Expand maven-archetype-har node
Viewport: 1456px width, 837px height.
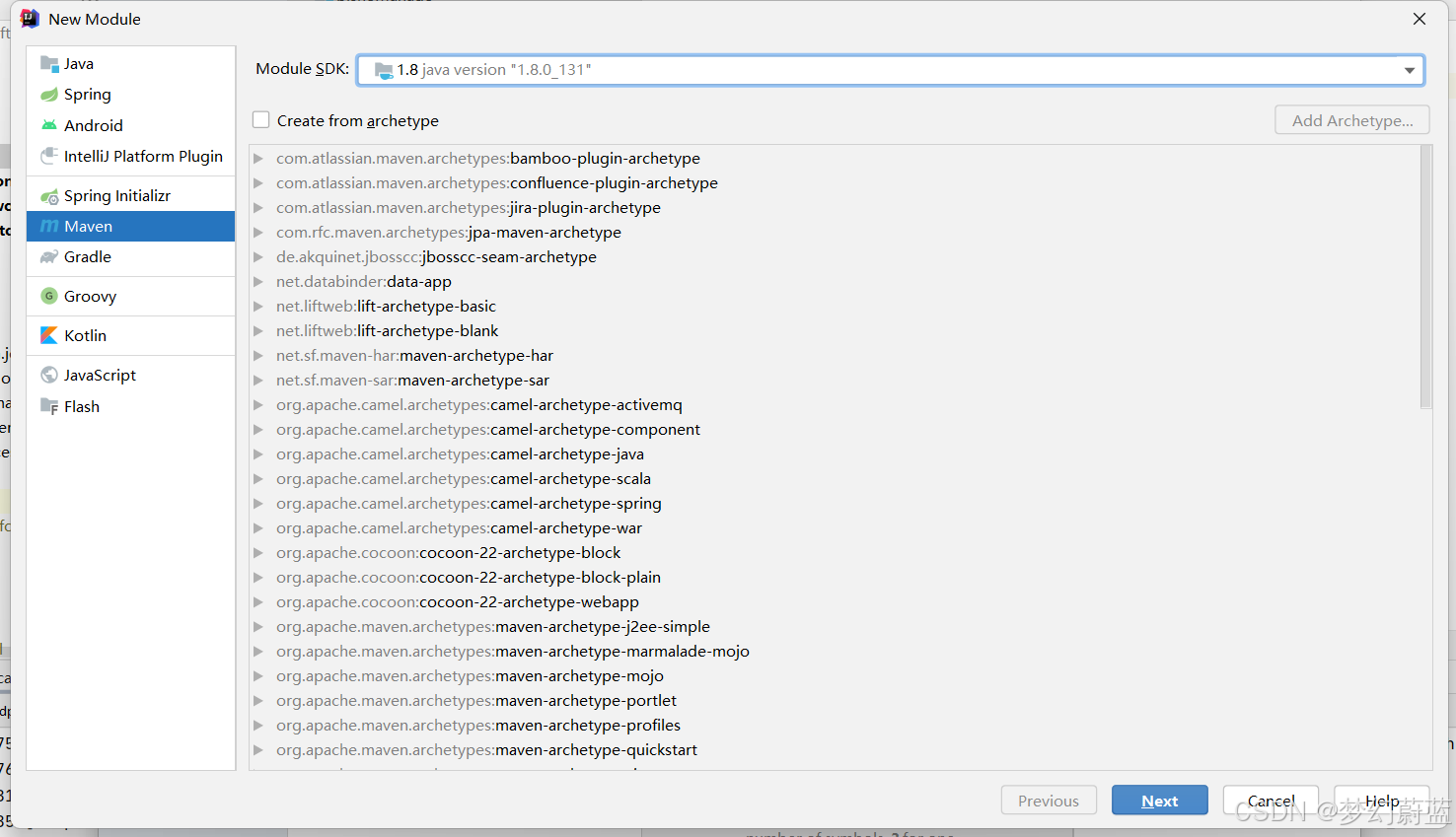click(258, 356)
